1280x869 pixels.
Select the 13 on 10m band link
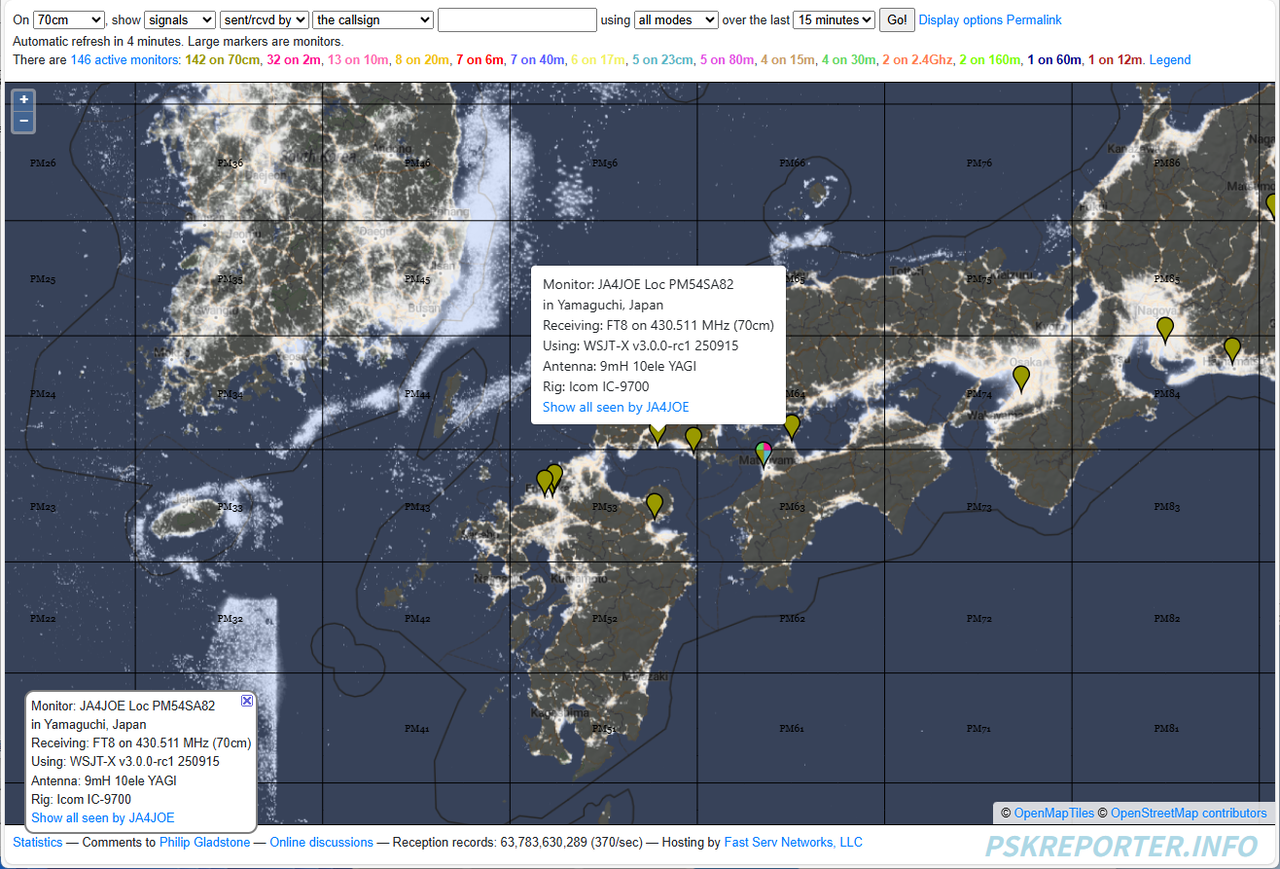tap(358, 60)
